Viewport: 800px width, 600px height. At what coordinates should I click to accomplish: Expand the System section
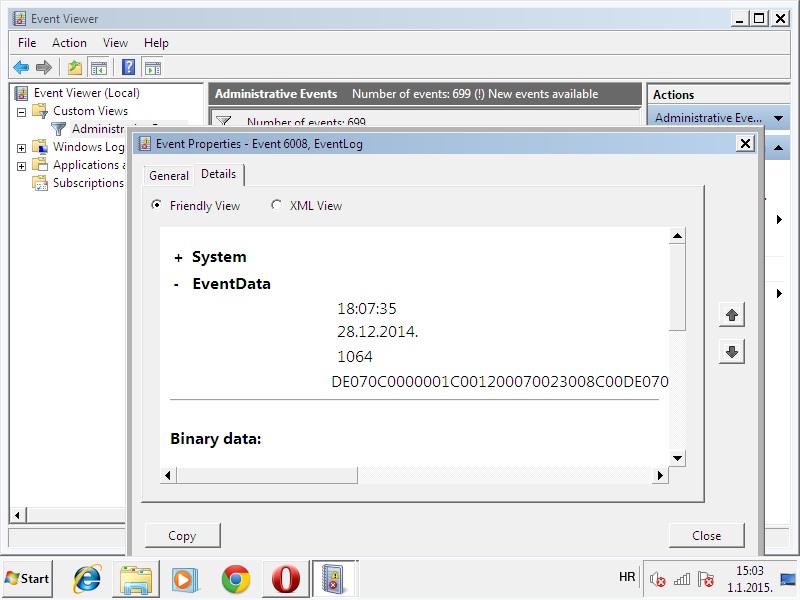[x=178, y=258]
